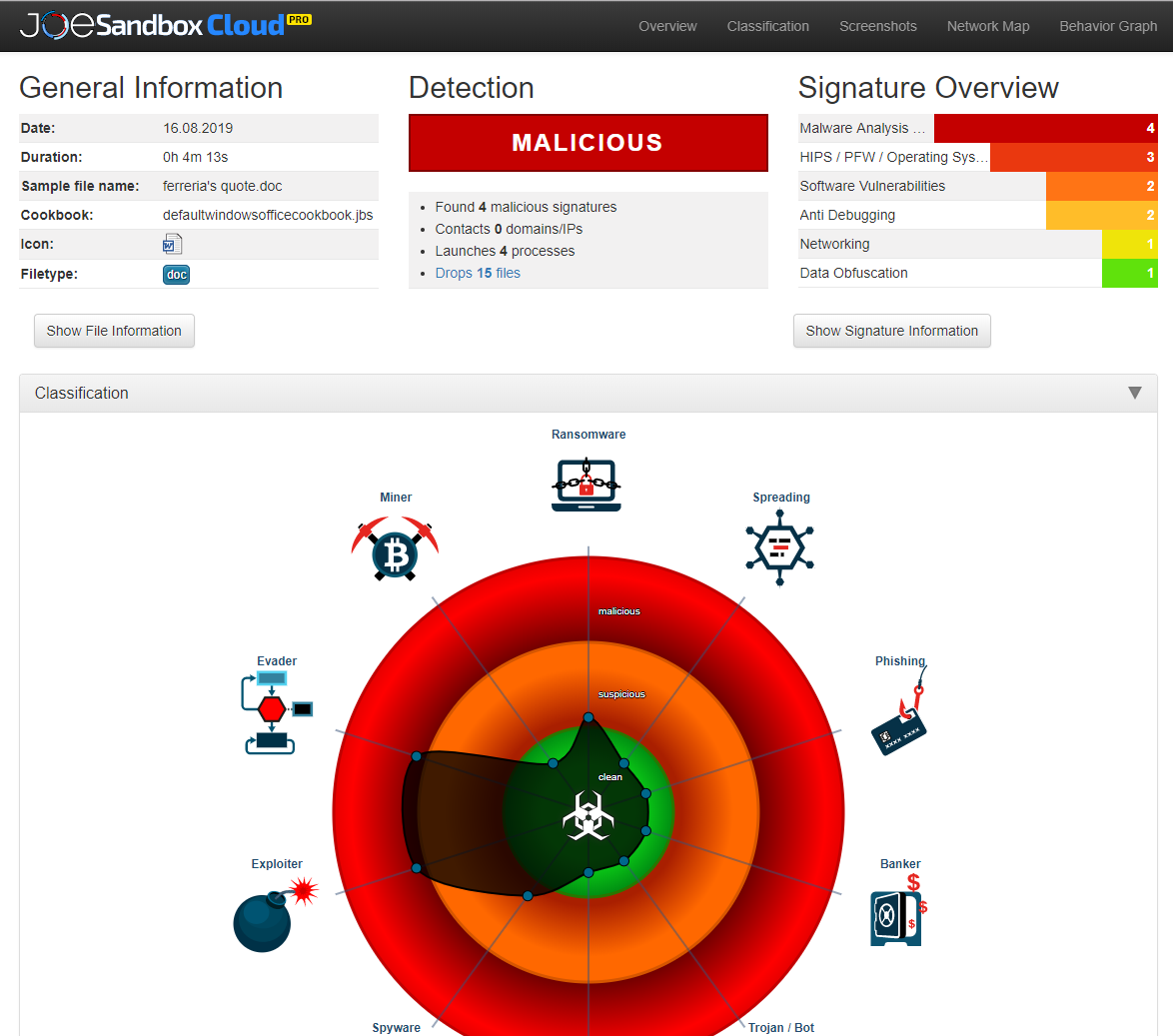Open the Drops 15 files link
1173x1036 pixels.
point(478,272)
